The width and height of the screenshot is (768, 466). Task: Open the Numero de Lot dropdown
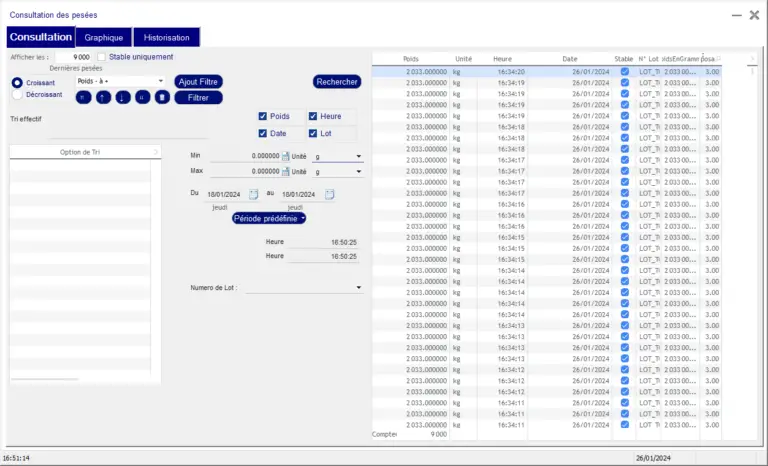(x=304, y=288)
